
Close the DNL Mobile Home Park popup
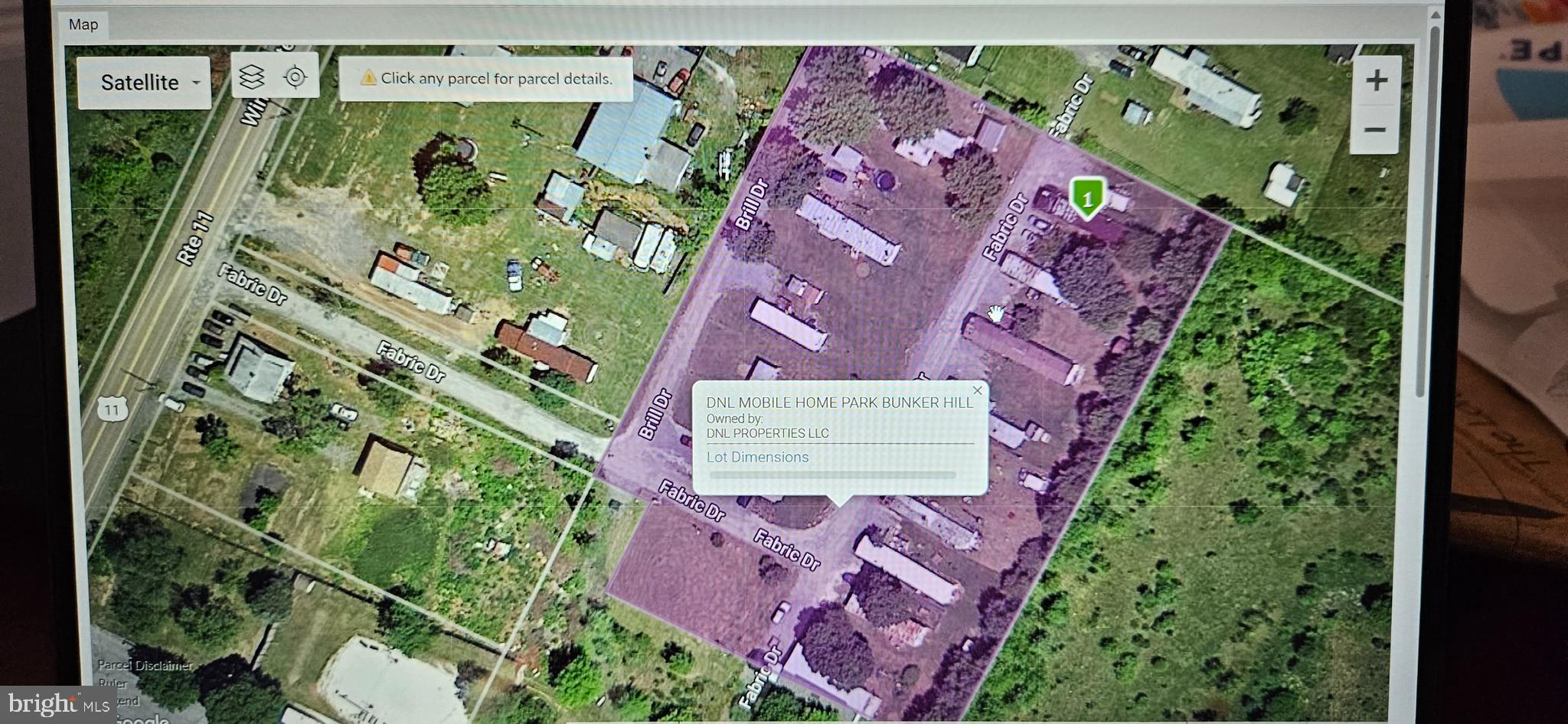click(977, 390)
